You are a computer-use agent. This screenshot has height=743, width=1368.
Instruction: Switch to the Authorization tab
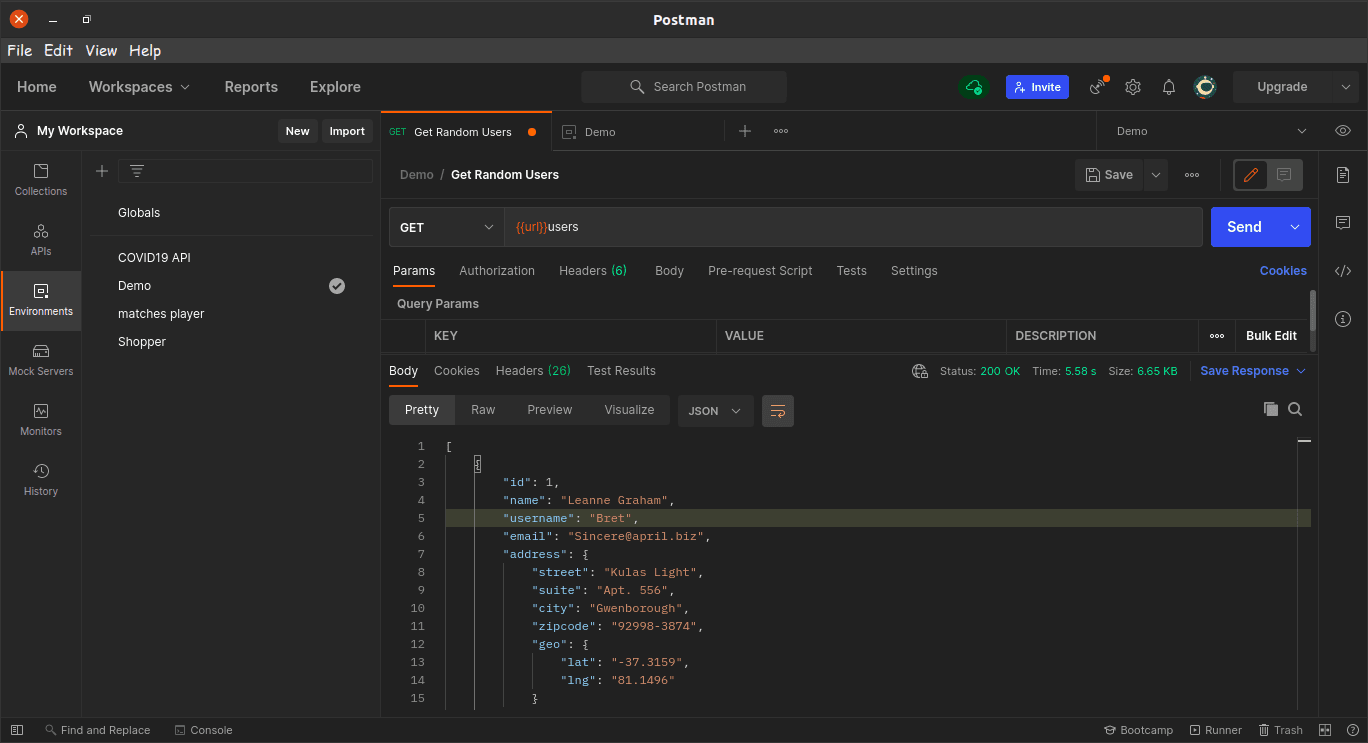(x=497, y=271)
